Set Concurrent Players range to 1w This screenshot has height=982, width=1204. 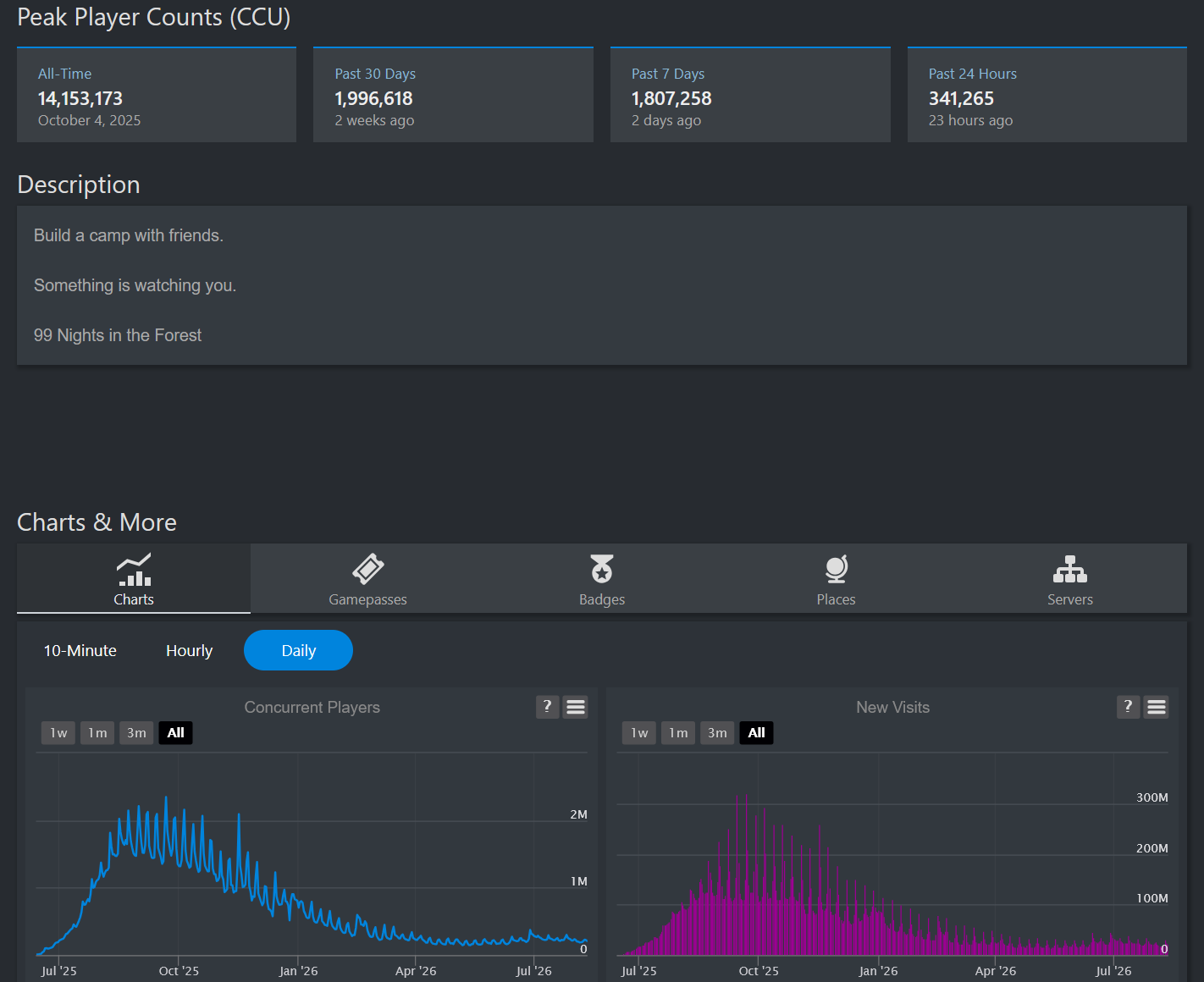(58, 733)
